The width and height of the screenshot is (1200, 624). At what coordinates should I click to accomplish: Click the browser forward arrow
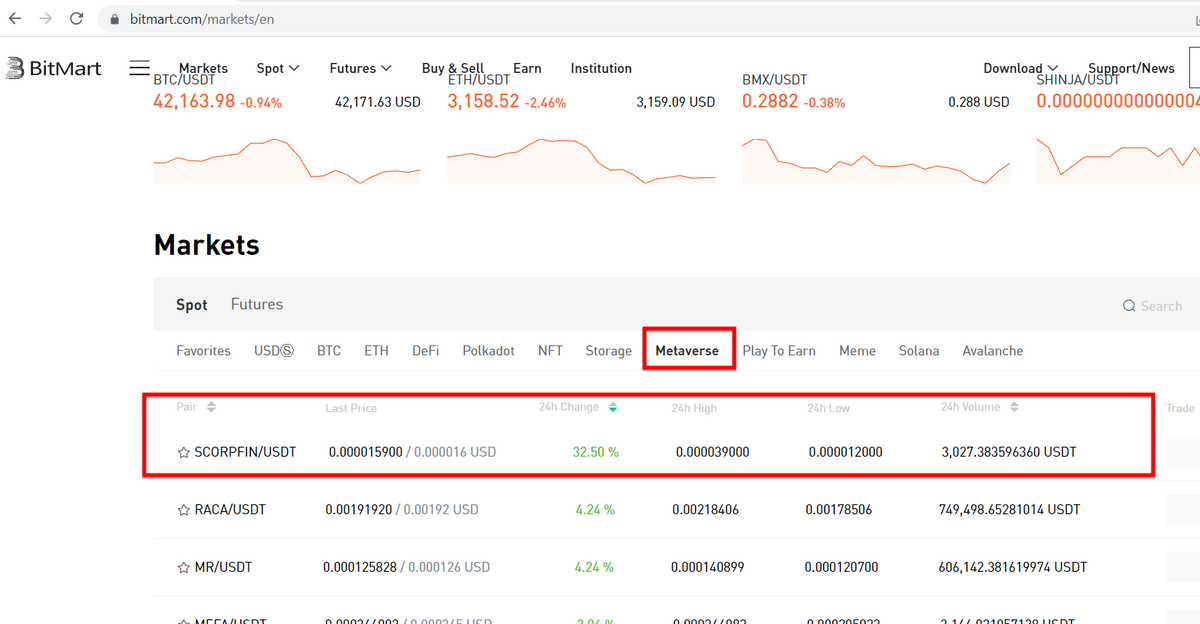coord(46,19)
